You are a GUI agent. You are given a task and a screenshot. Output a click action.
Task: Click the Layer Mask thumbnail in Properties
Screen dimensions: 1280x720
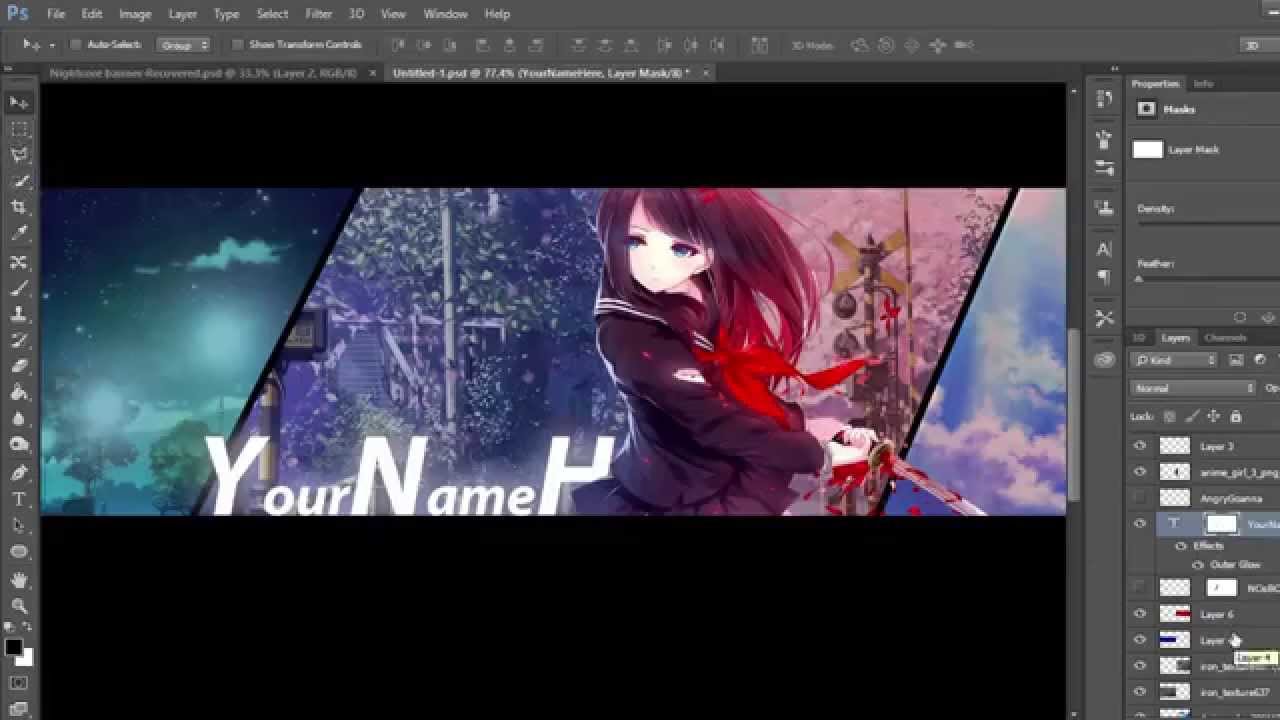pos(1147,149)
